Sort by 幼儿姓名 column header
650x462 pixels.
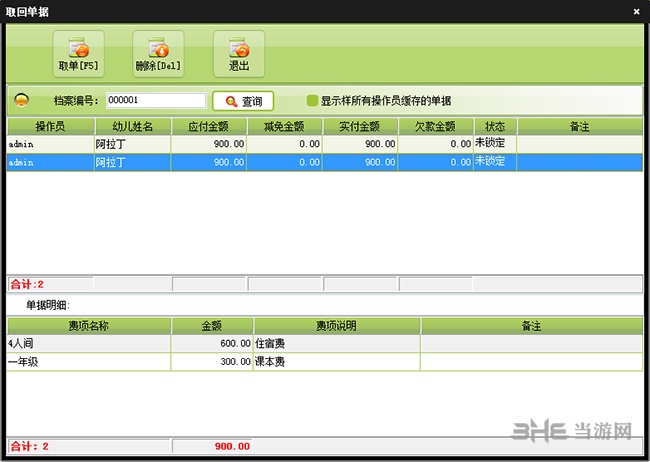pyautogui.click(x=133, y=126)
